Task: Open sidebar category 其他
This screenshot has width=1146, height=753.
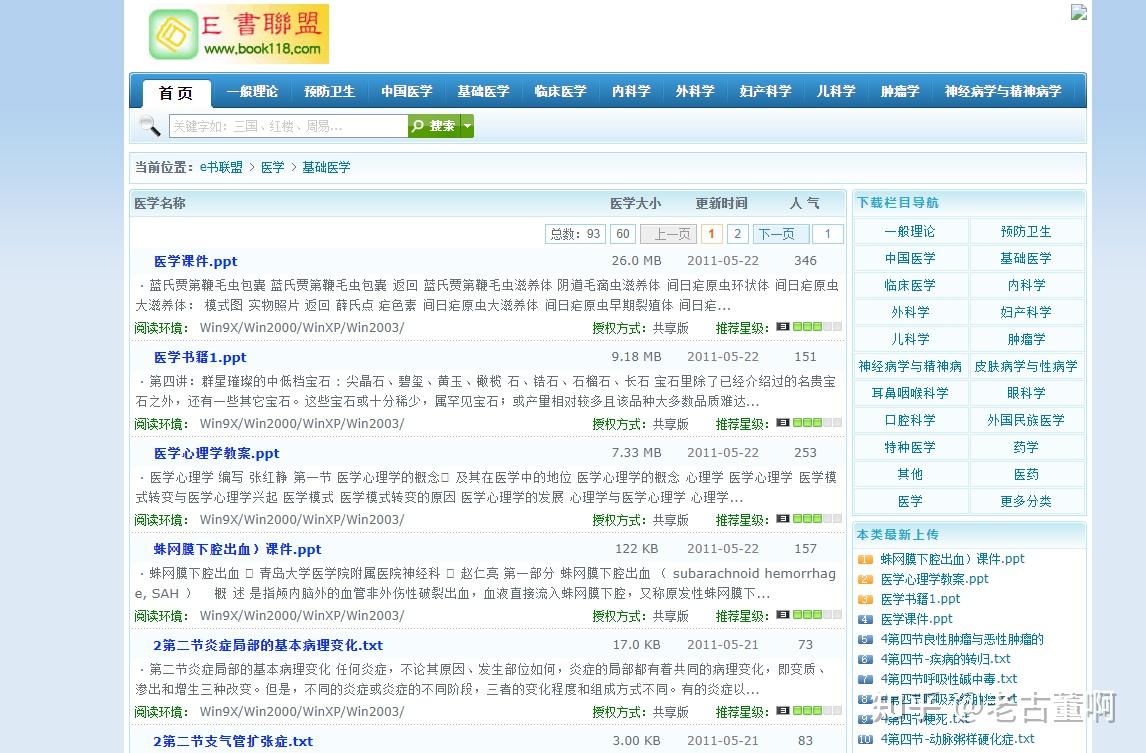Action: [910, 474]
